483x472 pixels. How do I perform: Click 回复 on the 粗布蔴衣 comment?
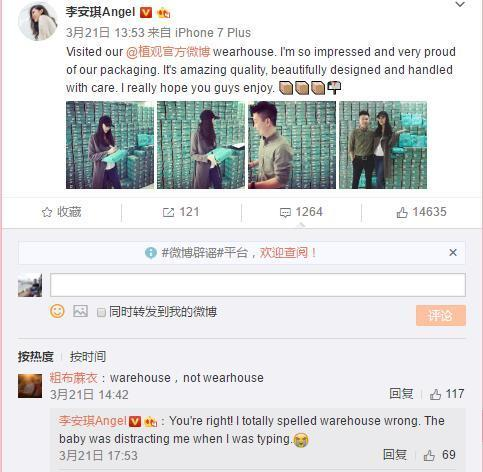tap(401, 394)
